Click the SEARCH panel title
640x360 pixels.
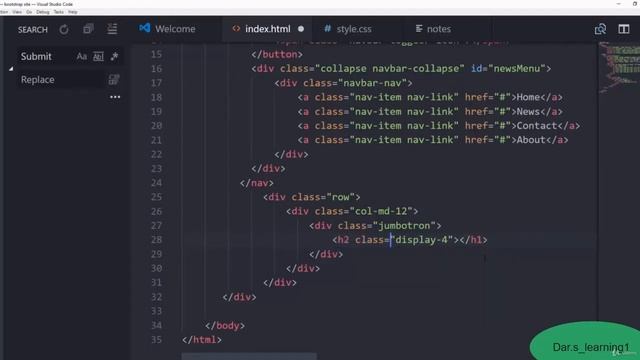(x=33, y=29)
